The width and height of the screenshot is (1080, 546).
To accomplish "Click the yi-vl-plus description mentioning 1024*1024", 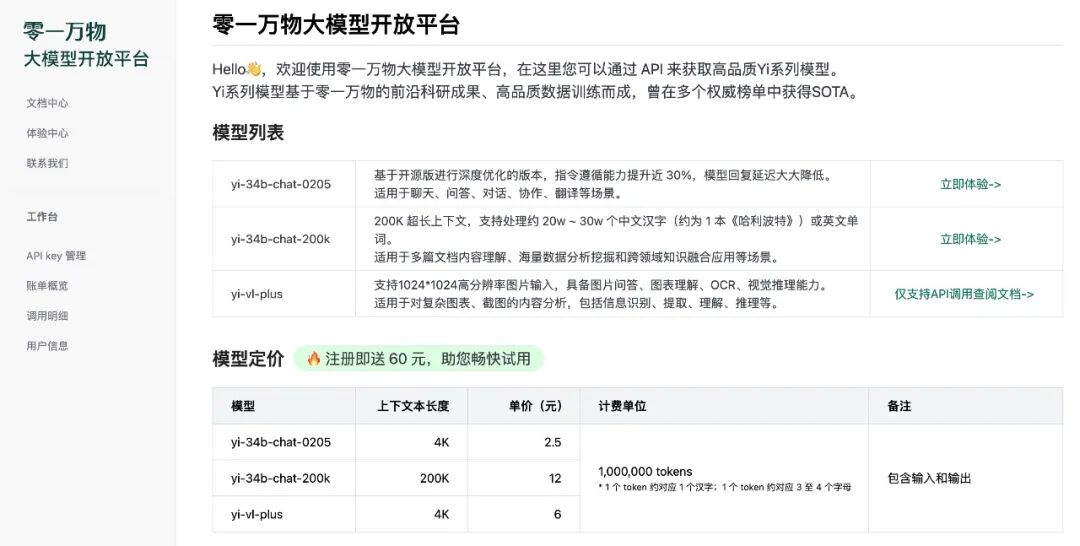I will (x=601, y=294).
